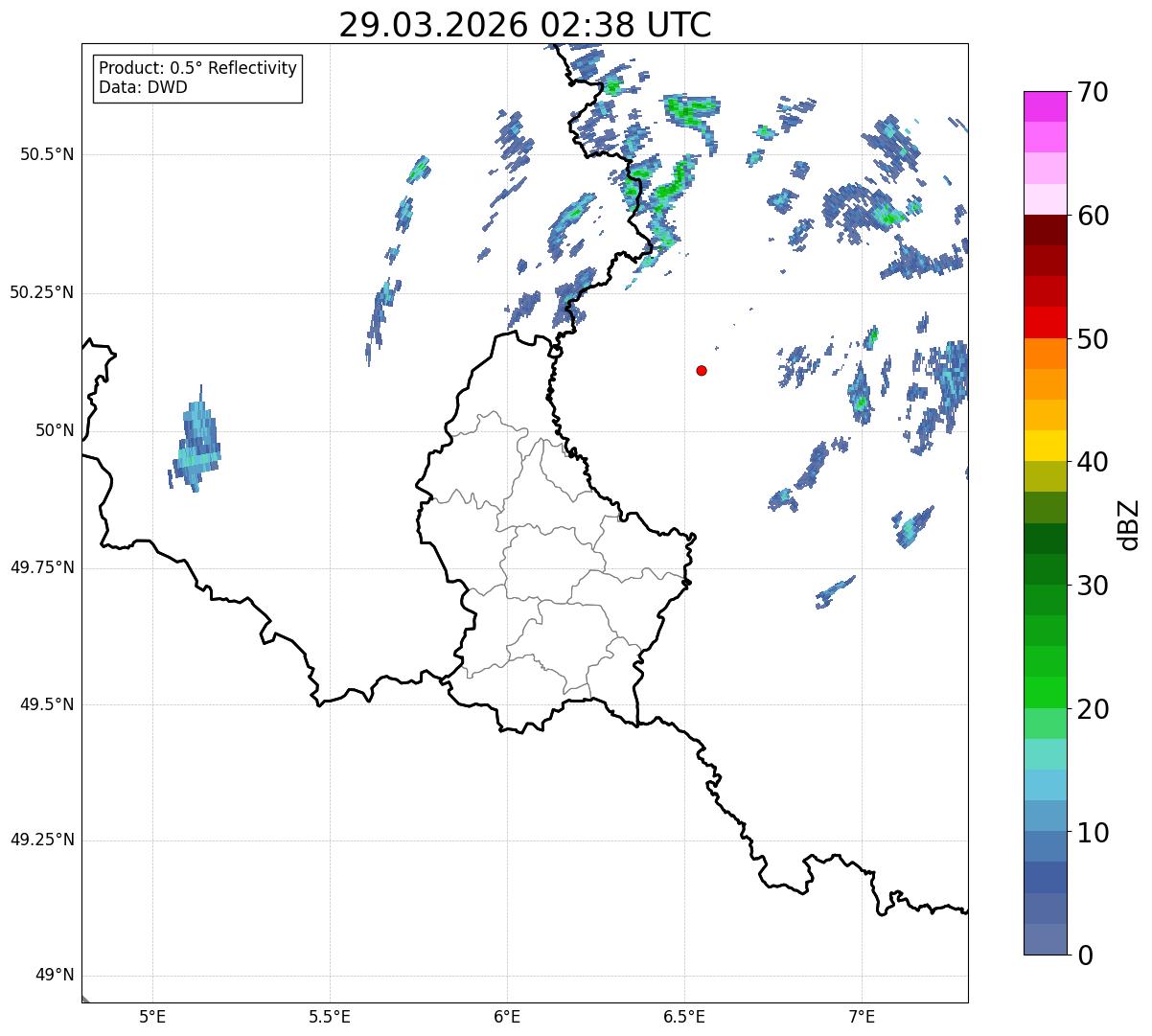Click the 49.25°N latitude label
The width and height of the screenshot is (1152, 1036).
42,840
